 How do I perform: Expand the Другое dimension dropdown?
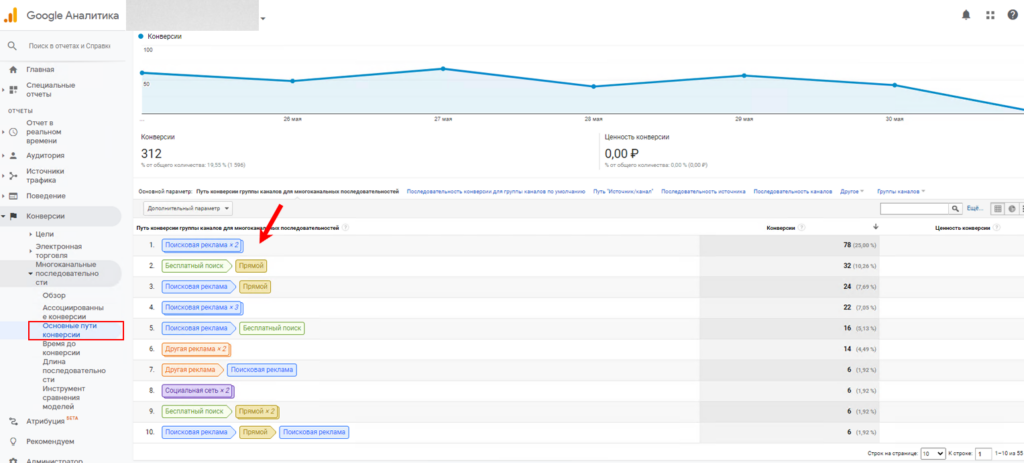[x=851, y=190]
